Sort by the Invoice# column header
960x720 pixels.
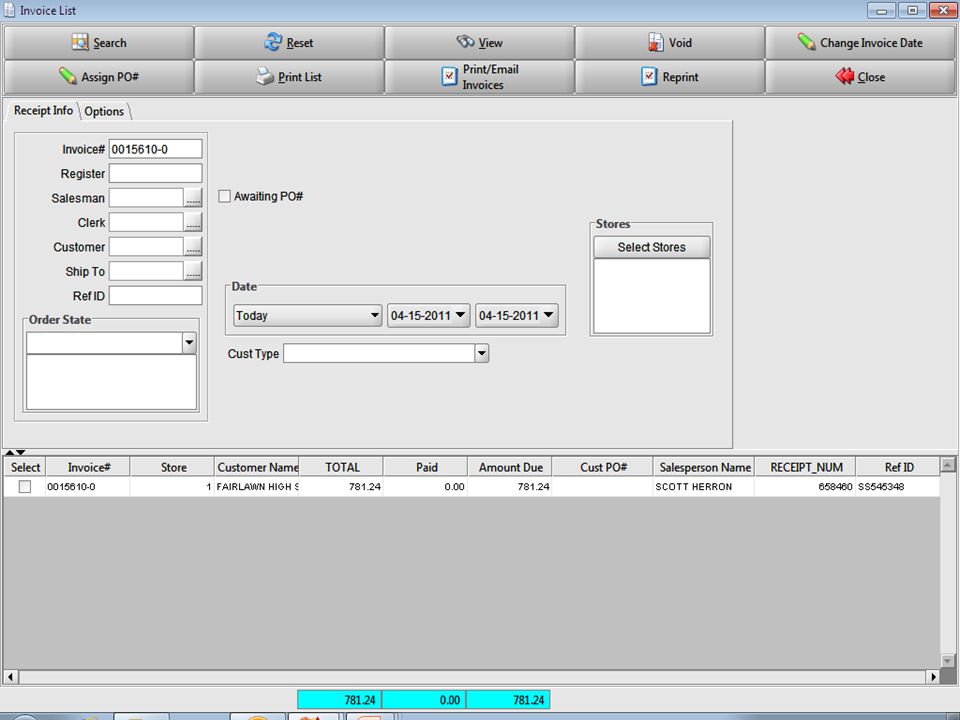(88, 467)
